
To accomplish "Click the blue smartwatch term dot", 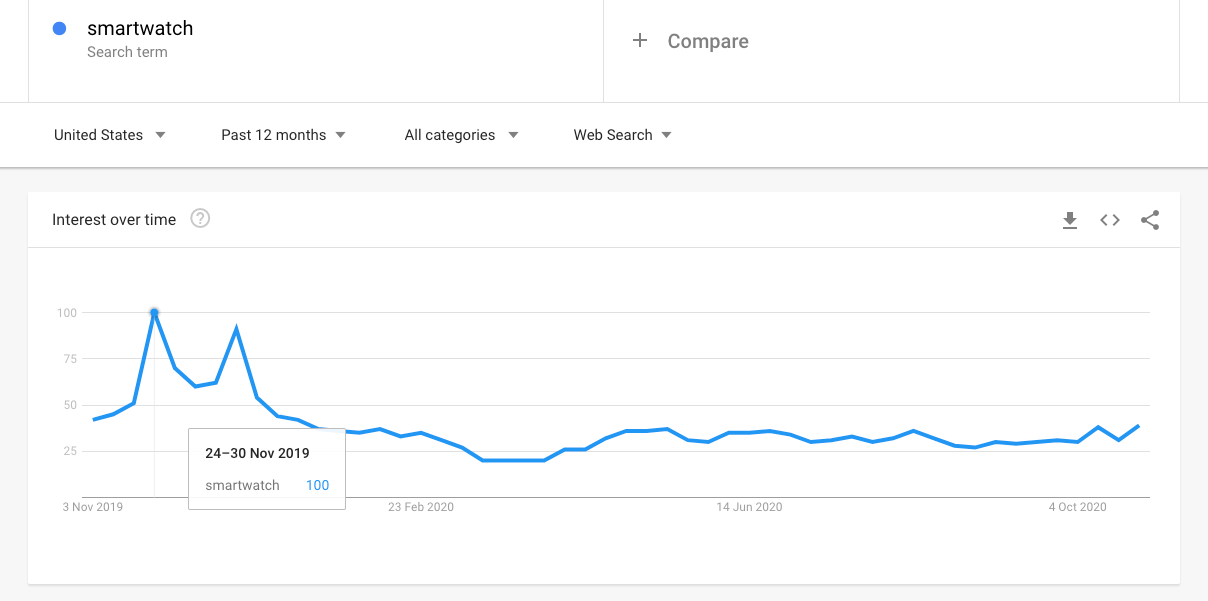I will click(59, 29).
